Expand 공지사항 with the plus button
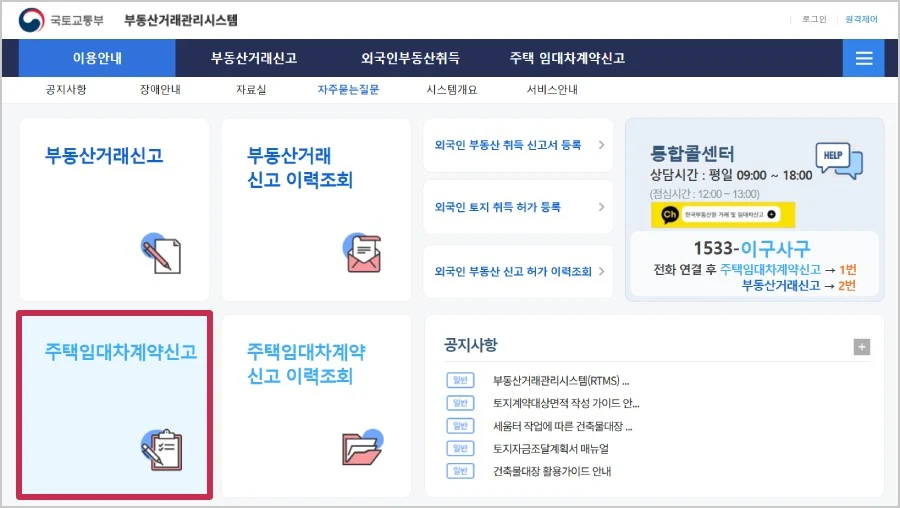900x508 pixels. pos(862,347)
